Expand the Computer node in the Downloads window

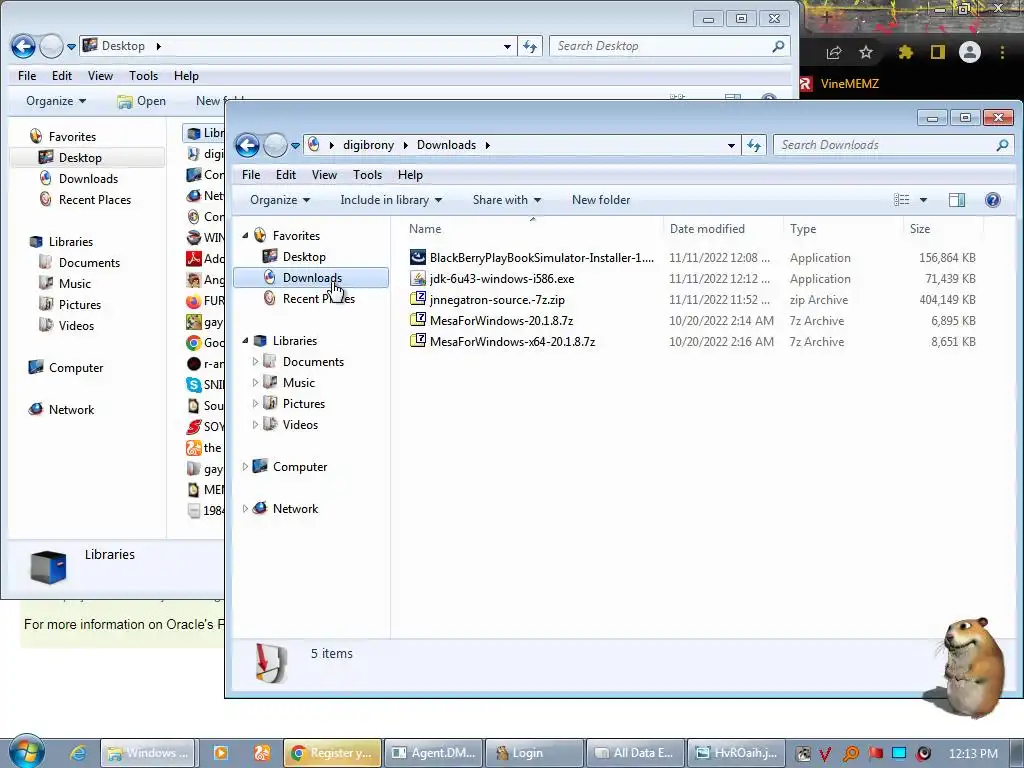click(245, 466)
